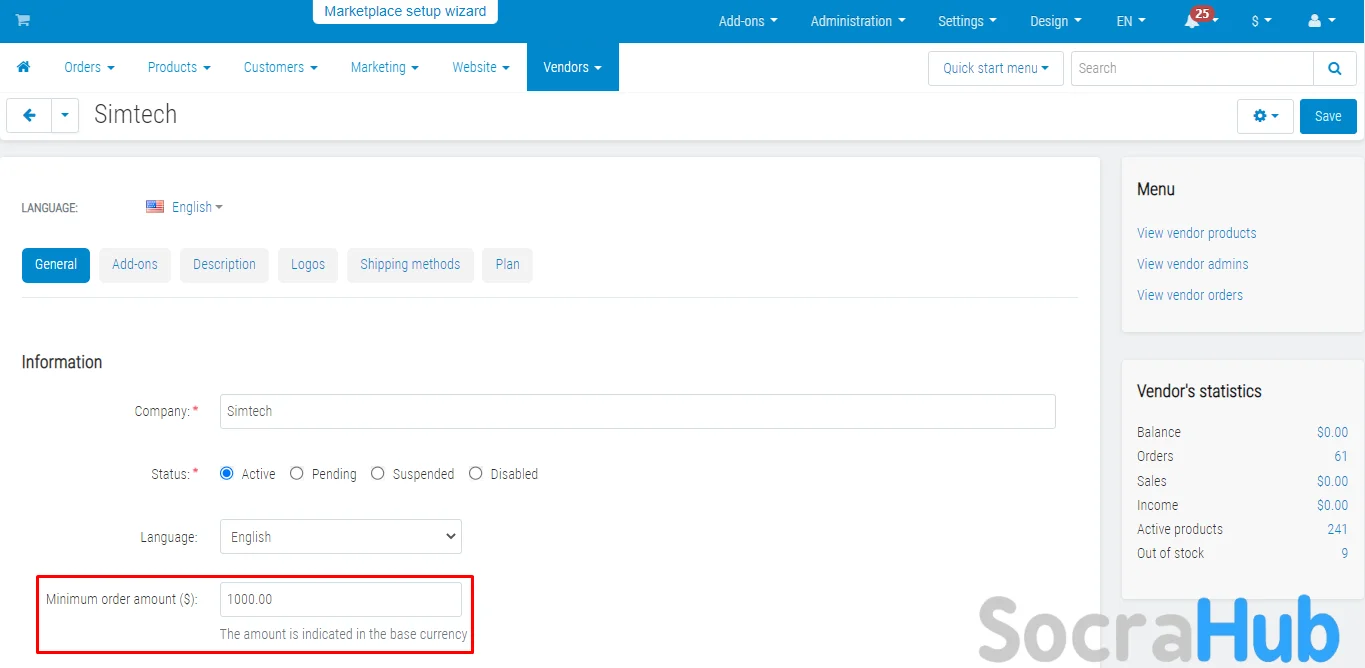Viewport: 1365px width, 668px height.
Task: Click the Minimum order amount field
Action: 340,599
